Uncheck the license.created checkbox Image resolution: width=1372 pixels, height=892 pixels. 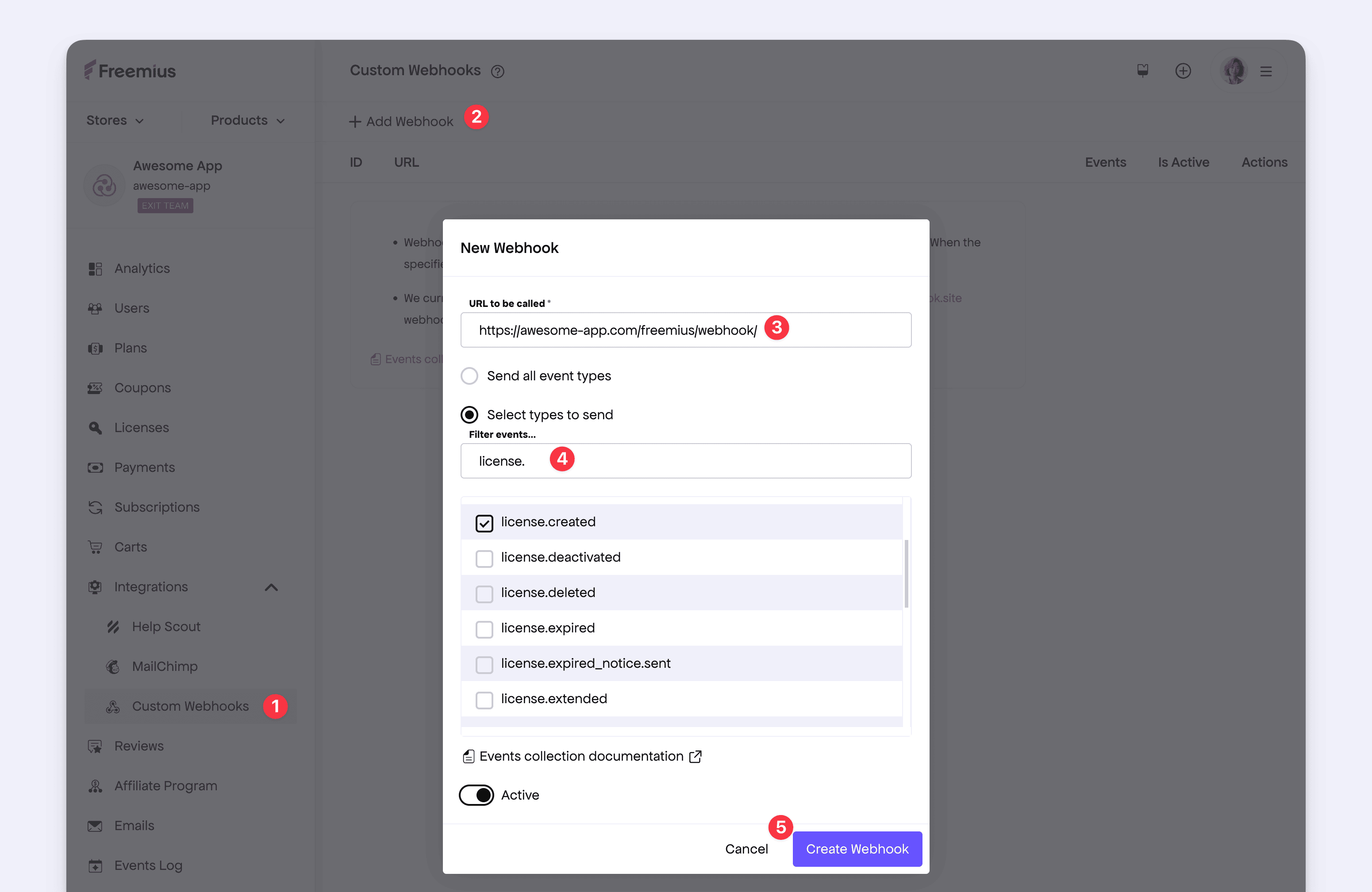point(484,523)
